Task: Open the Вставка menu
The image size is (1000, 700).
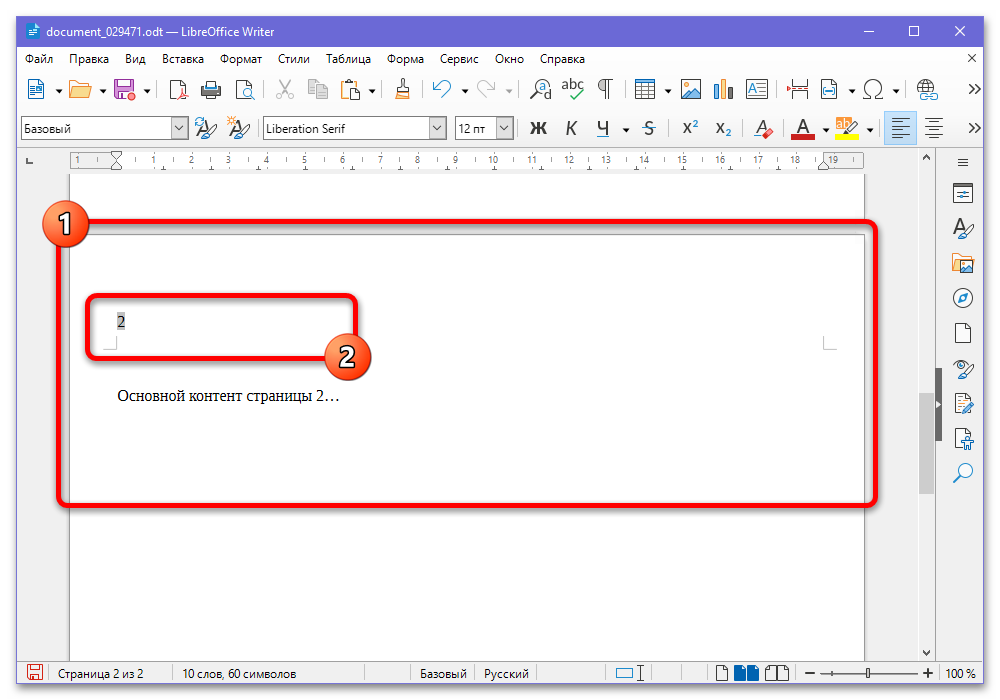Action: pyautogui.click(x=183, y=59)
